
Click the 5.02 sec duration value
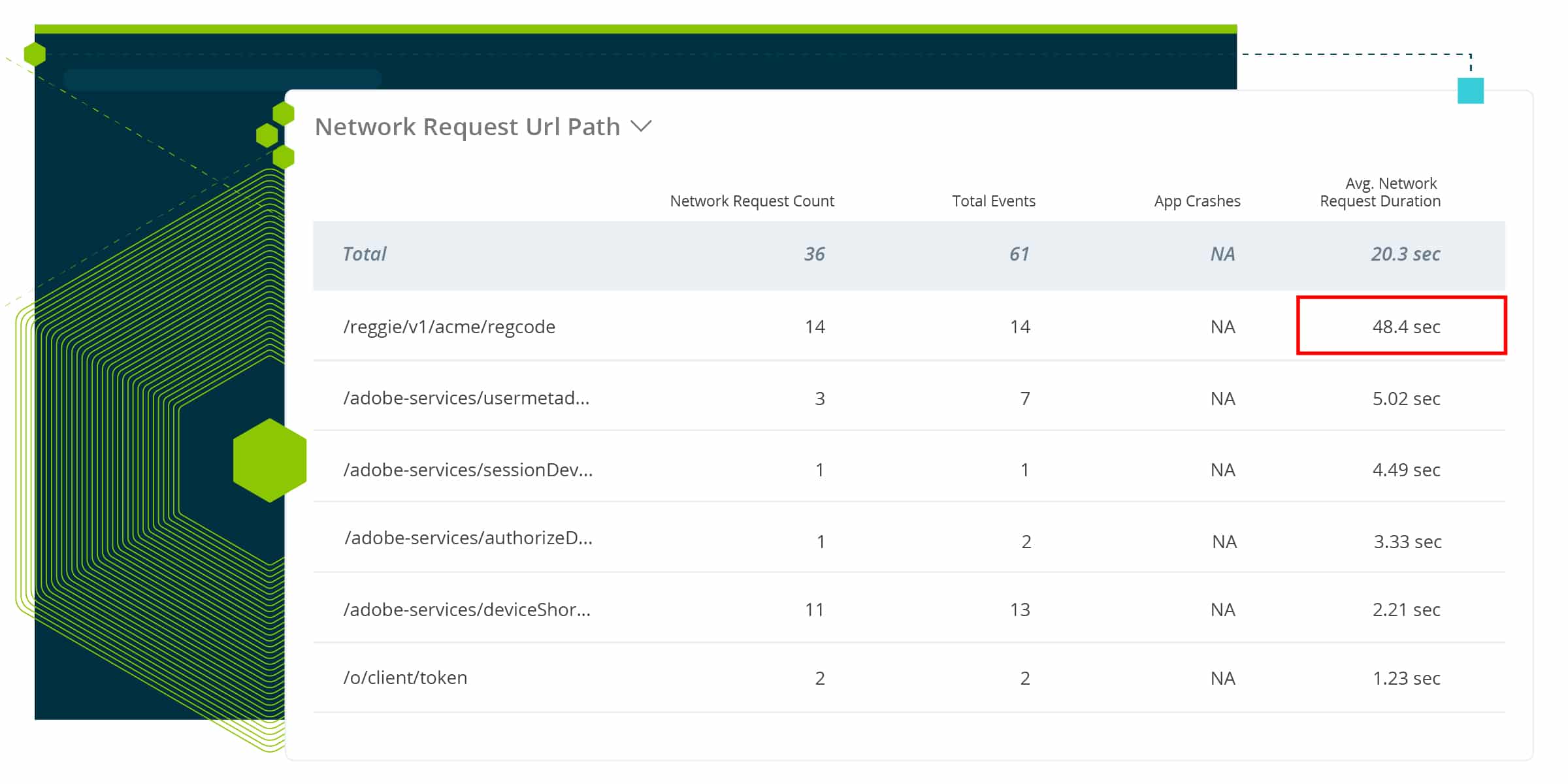point(1406,399)
